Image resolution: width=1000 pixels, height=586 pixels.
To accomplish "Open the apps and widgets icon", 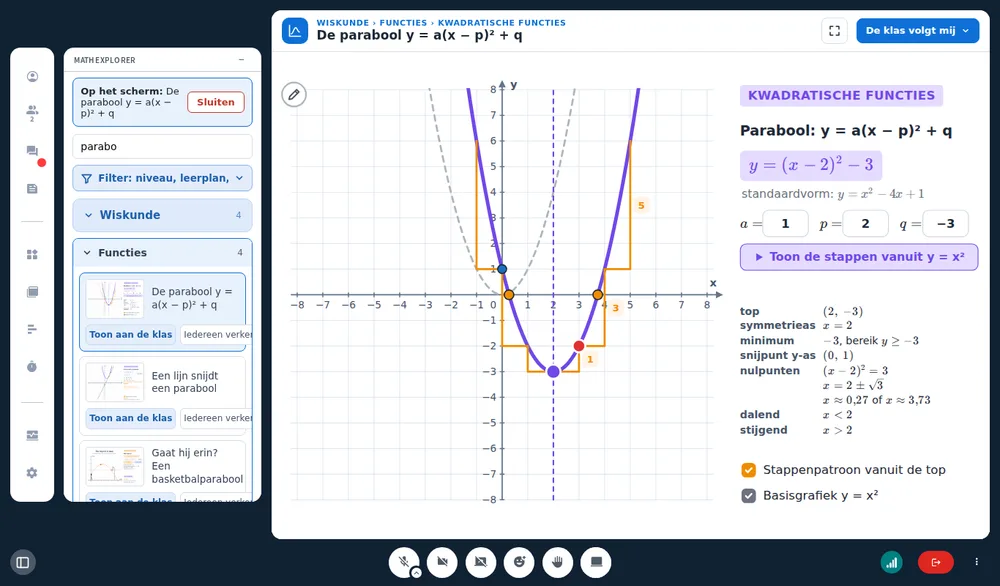I will click(x=32, y=254).
